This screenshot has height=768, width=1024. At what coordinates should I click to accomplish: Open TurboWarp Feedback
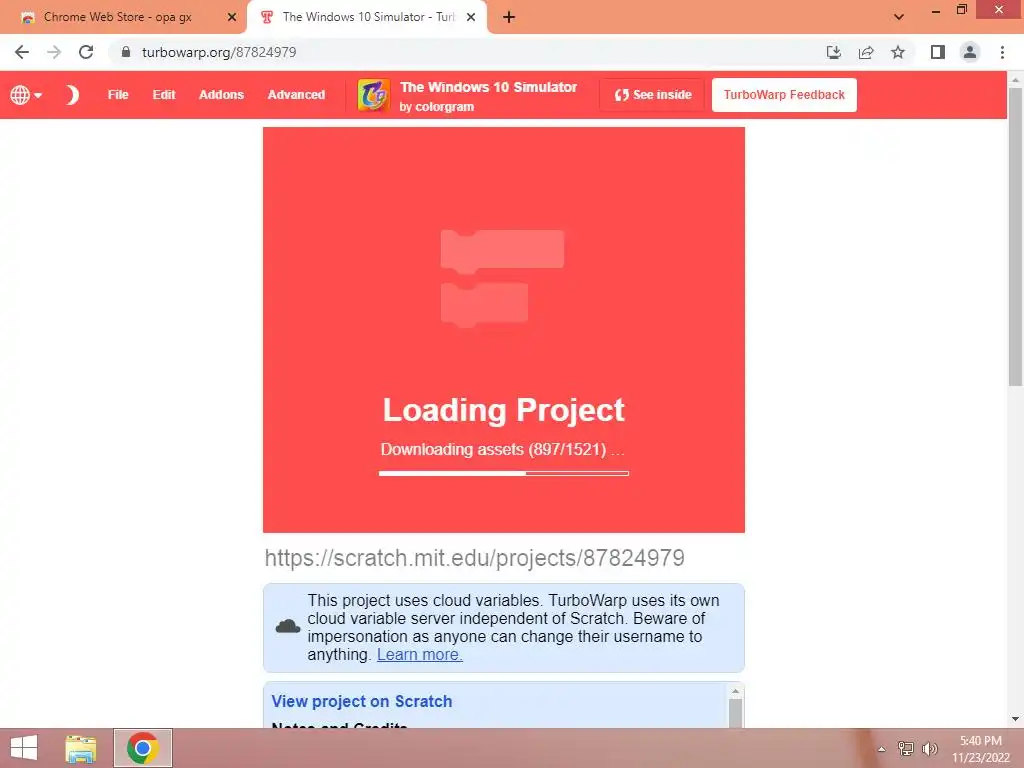tap(784, 95)
